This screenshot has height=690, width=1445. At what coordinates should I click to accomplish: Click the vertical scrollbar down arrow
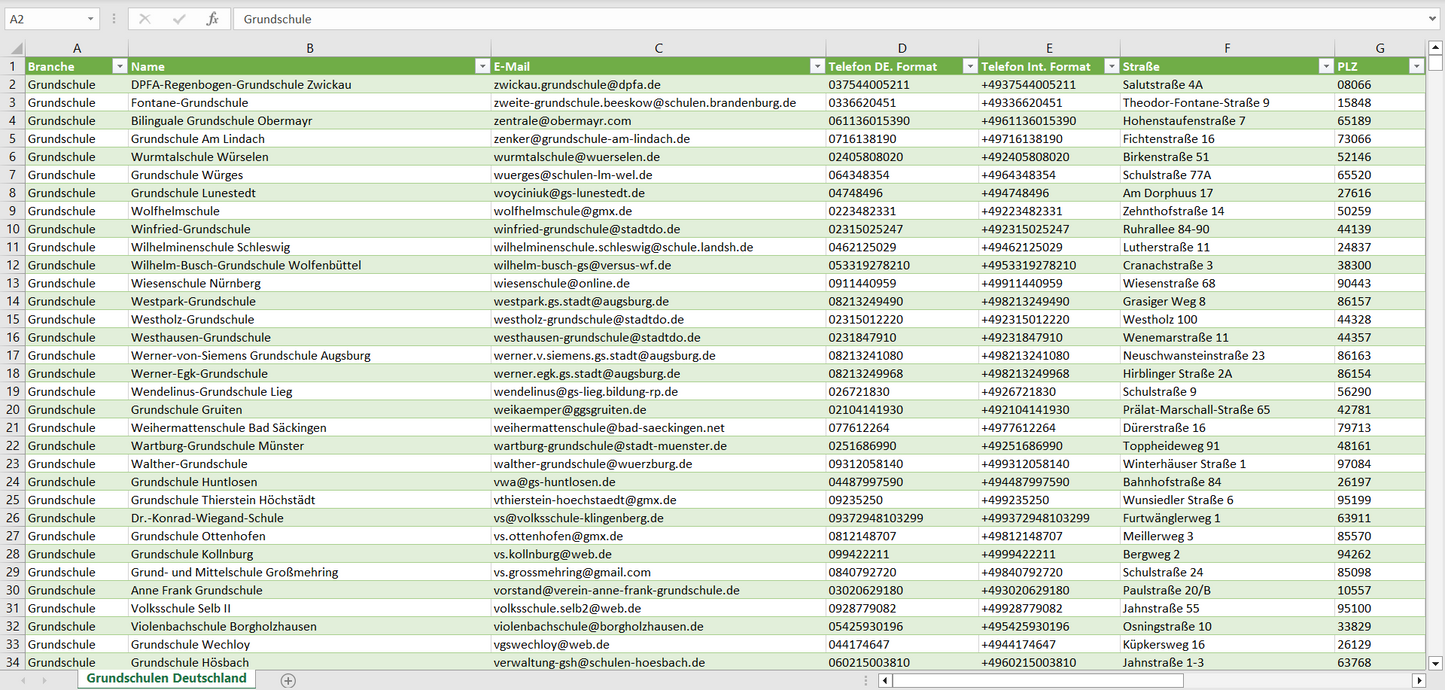click(x=1435, y=662)
